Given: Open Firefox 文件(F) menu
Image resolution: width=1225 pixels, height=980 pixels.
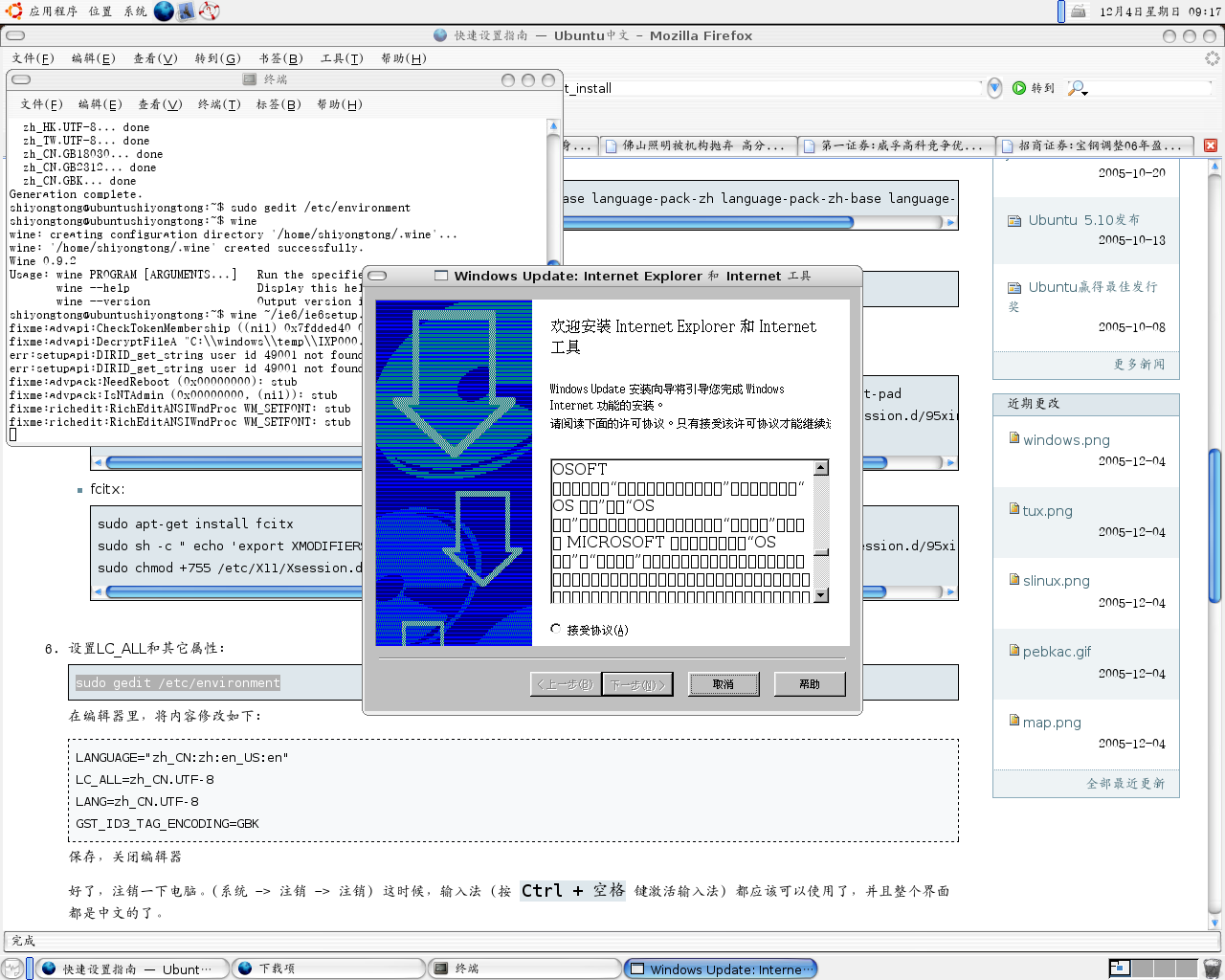Looking at the screenshot, I should [x=33, y=58].
